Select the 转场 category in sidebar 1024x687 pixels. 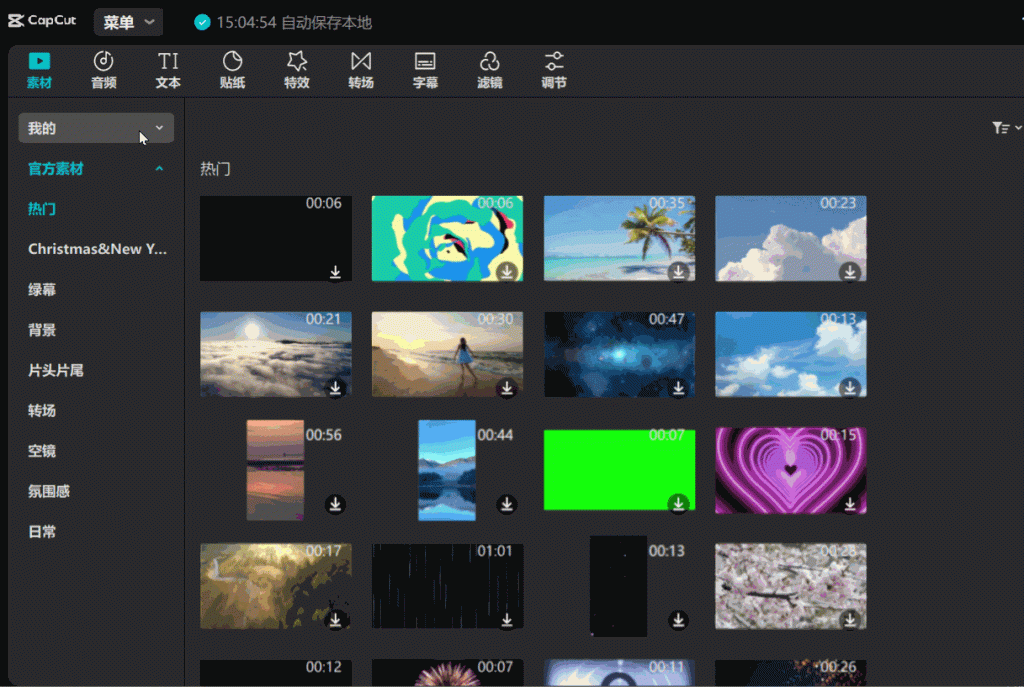(x=42, y=411)
